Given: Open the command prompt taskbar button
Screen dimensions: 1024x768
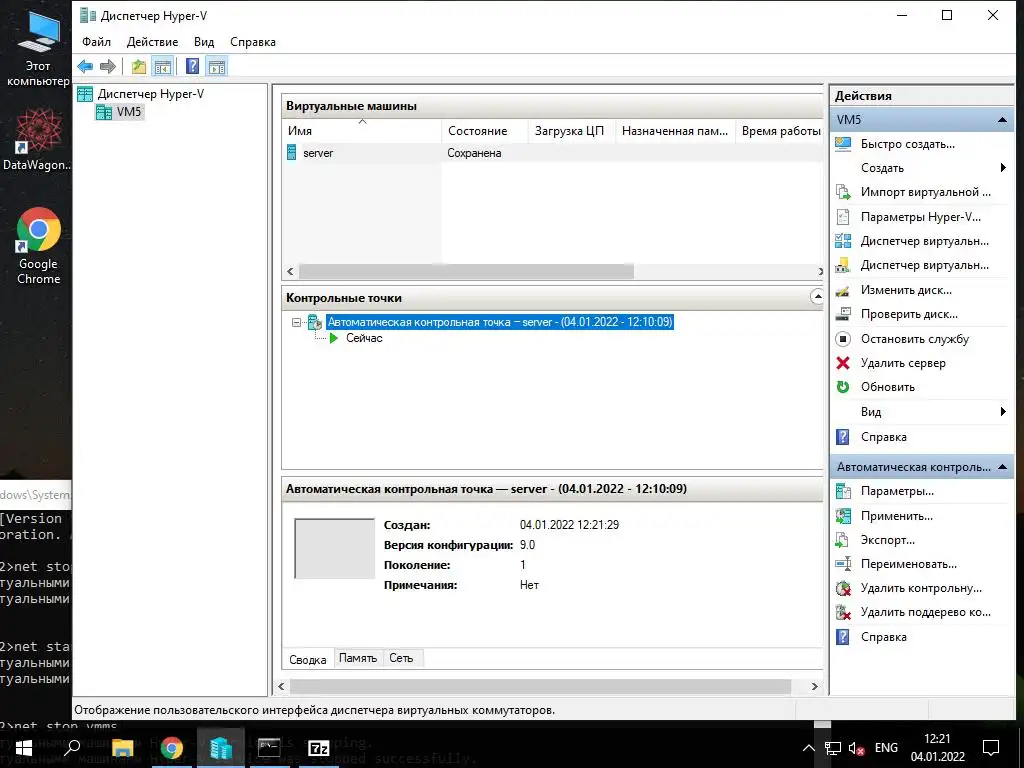Looking at the screenshot, I should (x=269, y=748).
